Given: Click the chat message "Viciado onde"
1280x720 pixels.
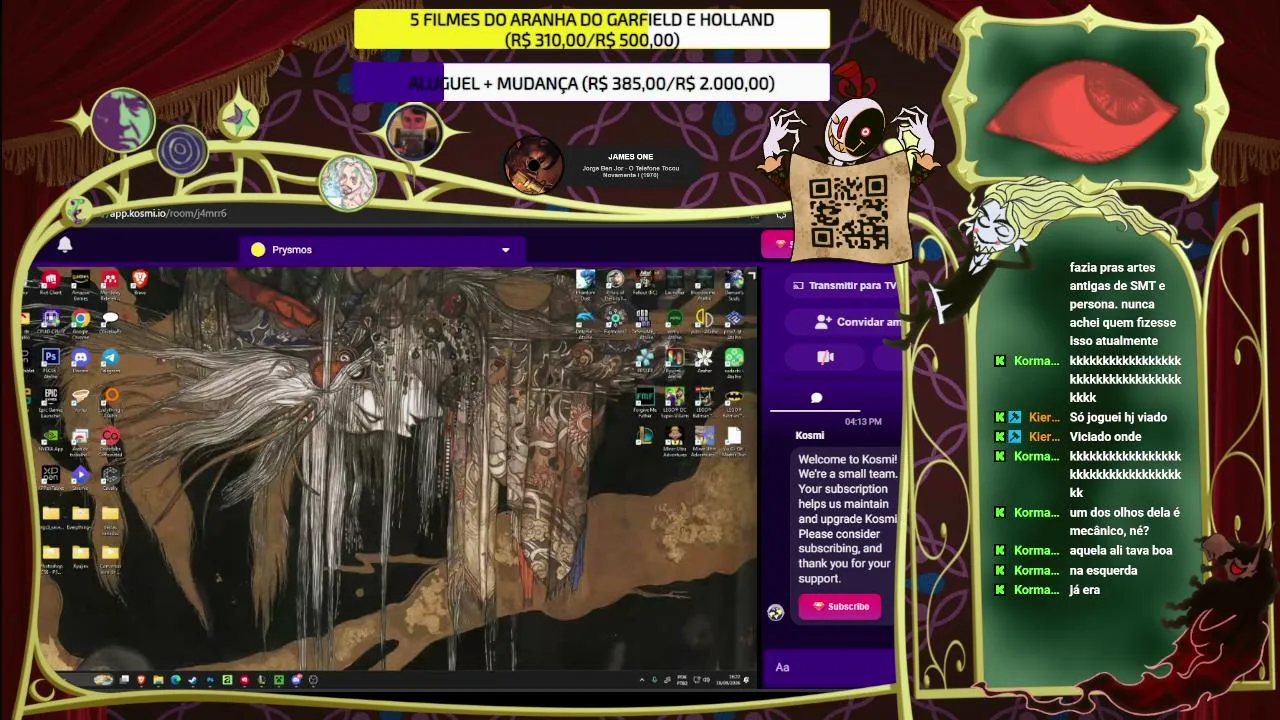Looking at the screenshot, I should 1105,436.
